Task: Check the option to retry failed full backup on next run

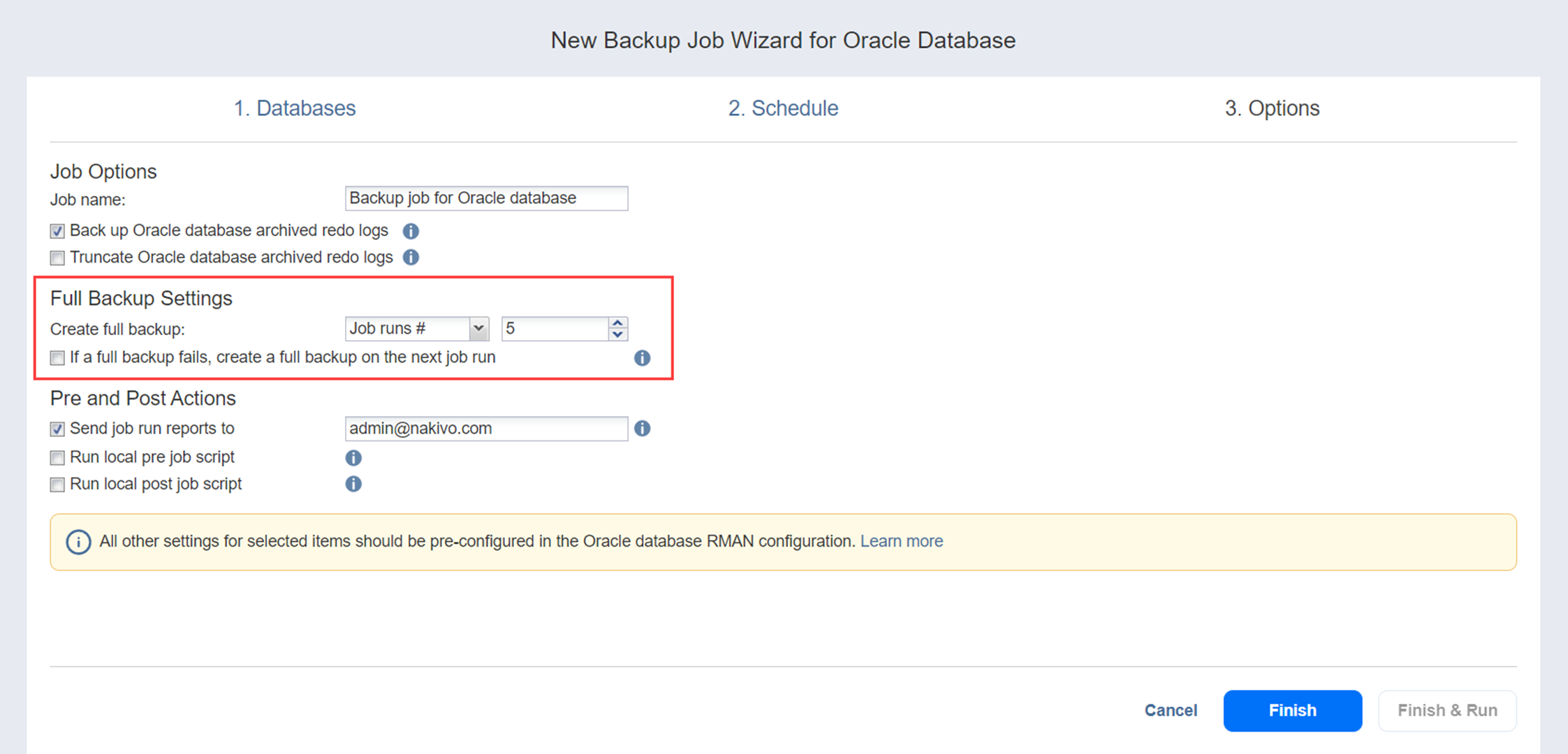Action: (57, 358)
